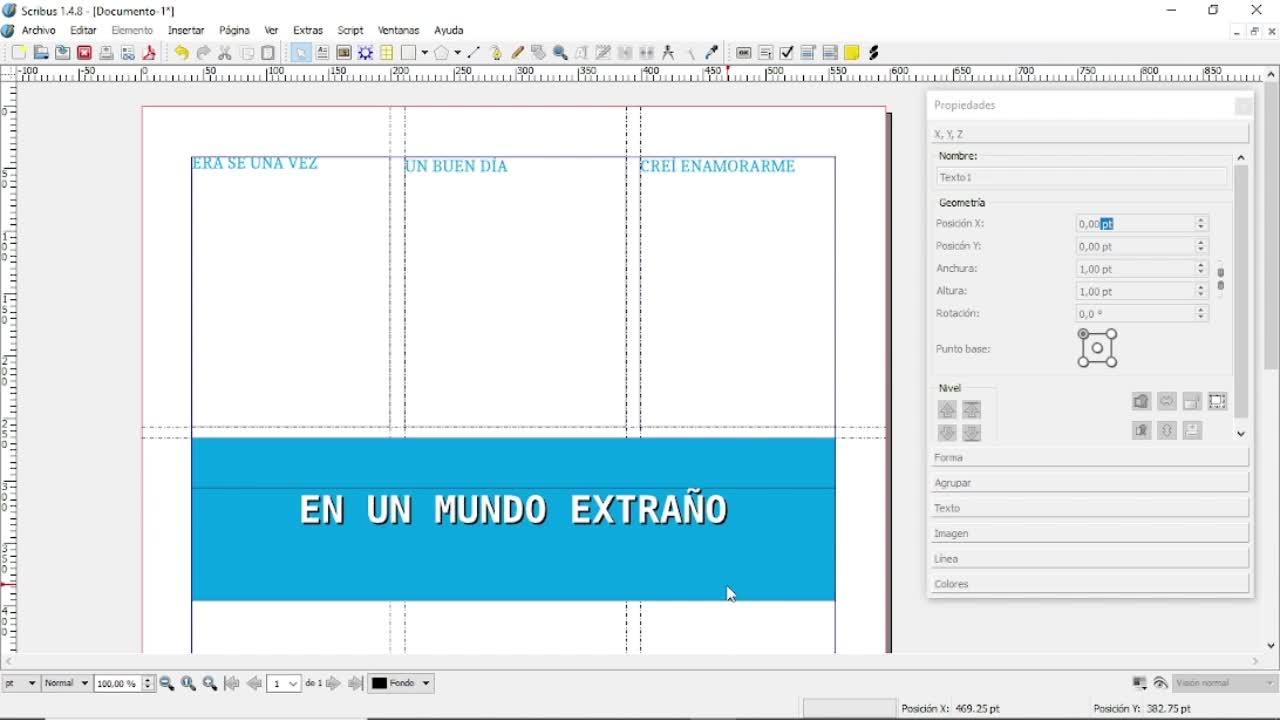Go to the next page arrow
This screenshot has height=720, width=1280.
point(333,684)
